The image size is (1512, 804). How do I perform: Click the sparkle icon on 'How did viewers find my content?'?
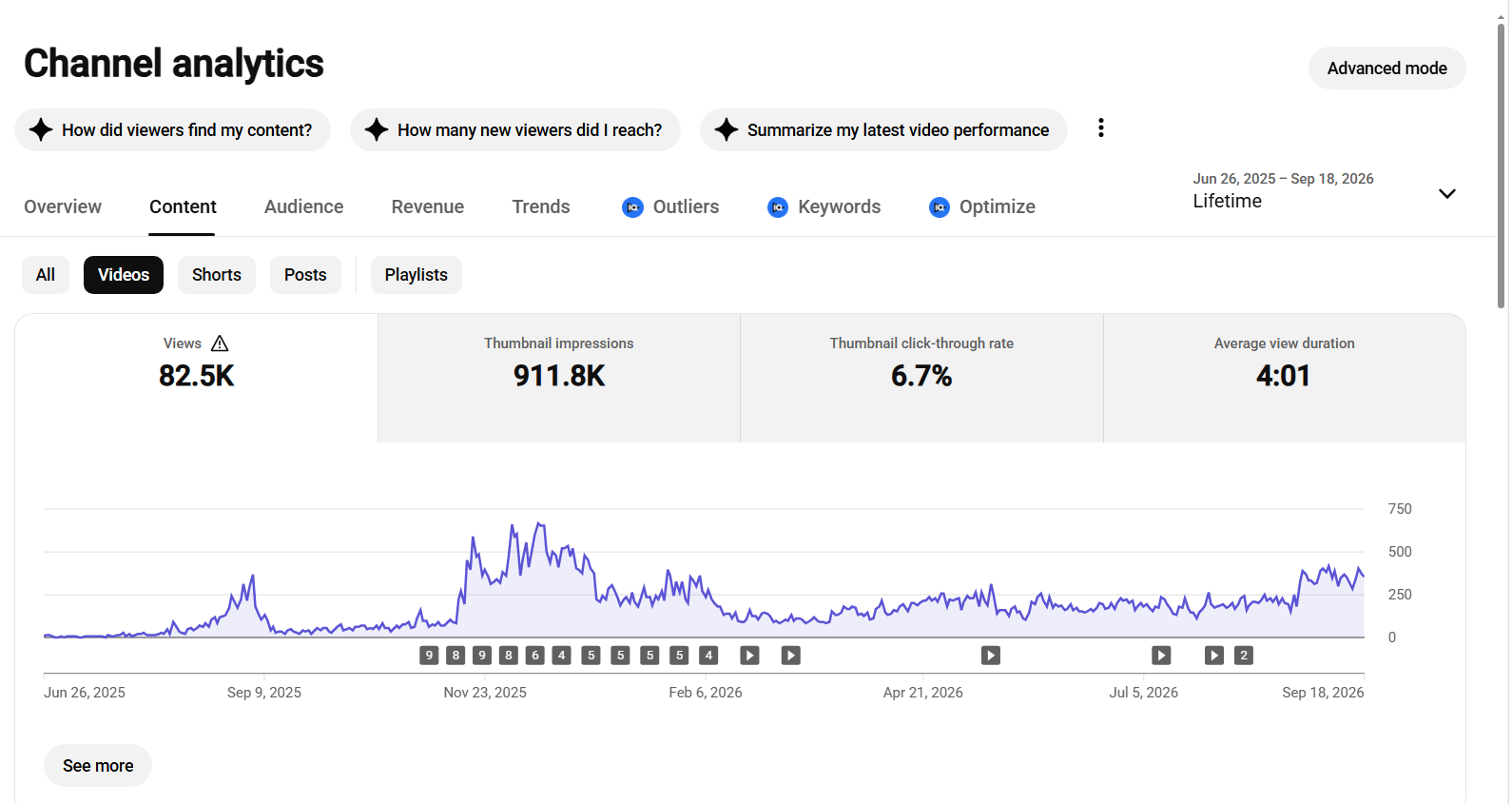pos(41,129)
